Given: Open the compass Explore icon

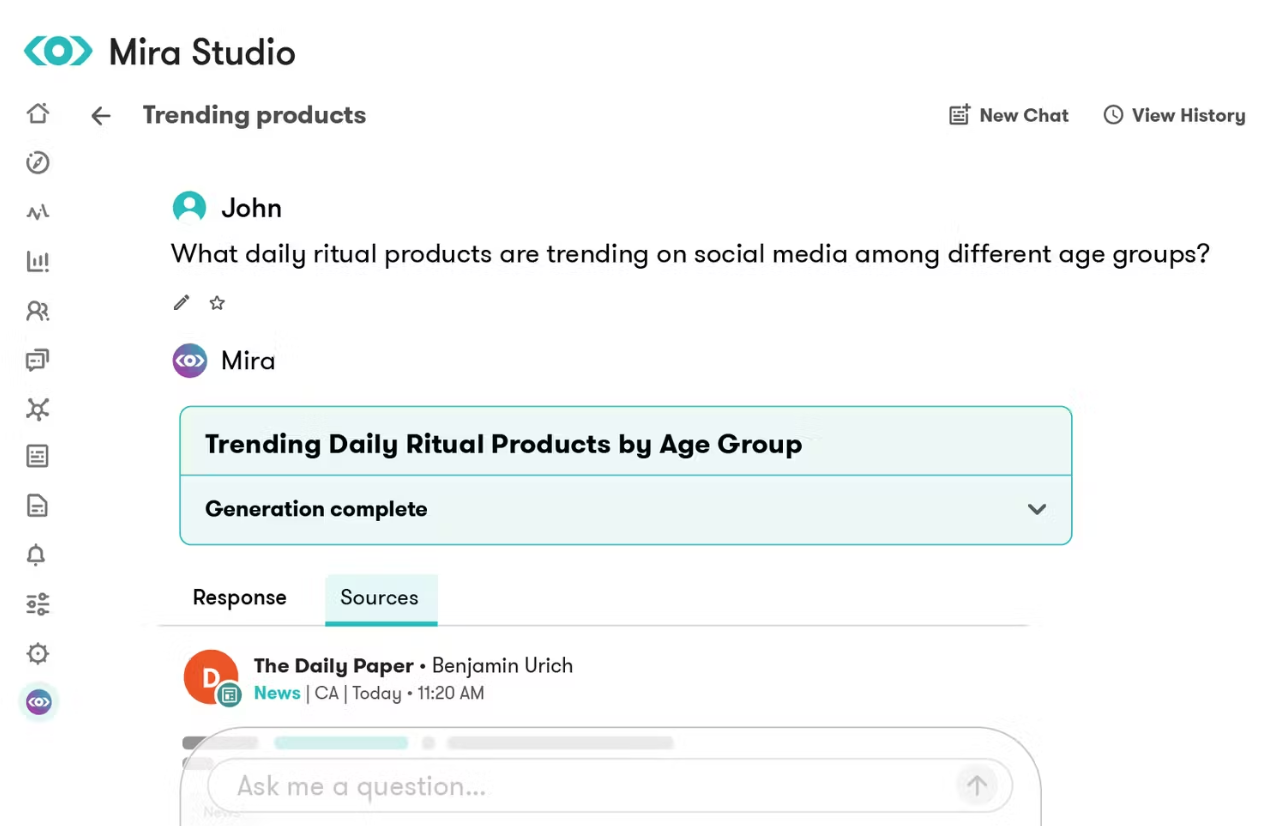Looking at the screenshot, I should click(38, 162).
